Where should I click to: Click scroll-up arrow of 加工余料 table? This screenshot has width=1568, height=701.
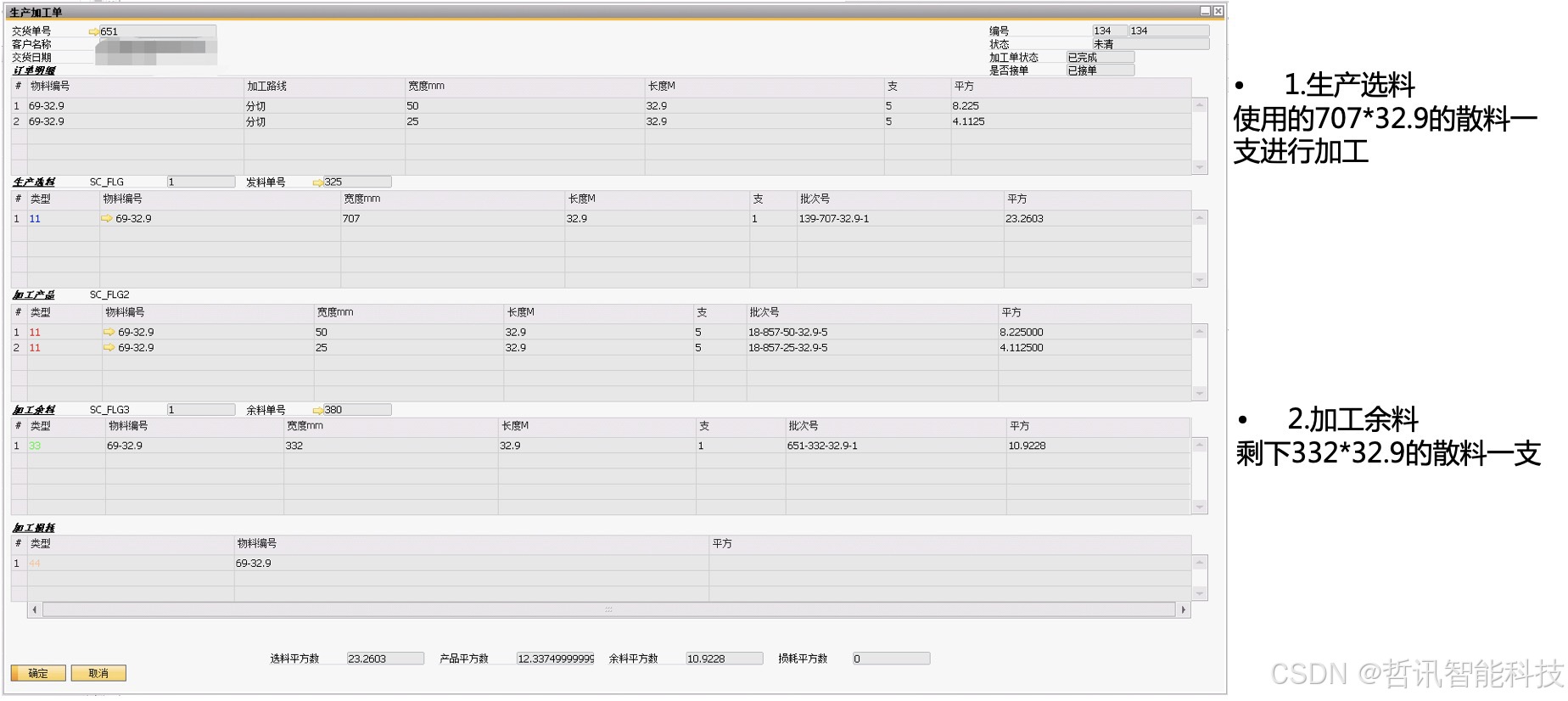[1200, 445]
